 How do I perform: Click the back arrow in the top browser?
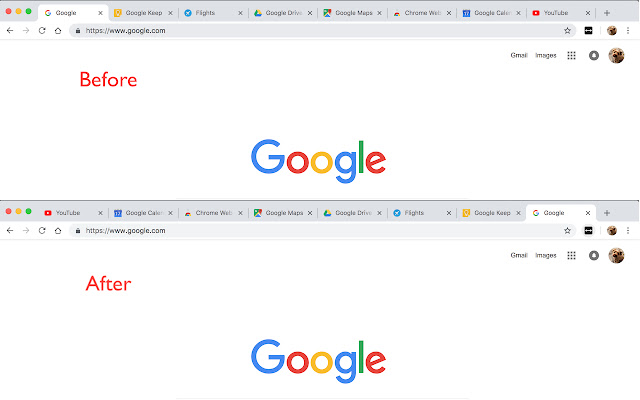[10, 31]
